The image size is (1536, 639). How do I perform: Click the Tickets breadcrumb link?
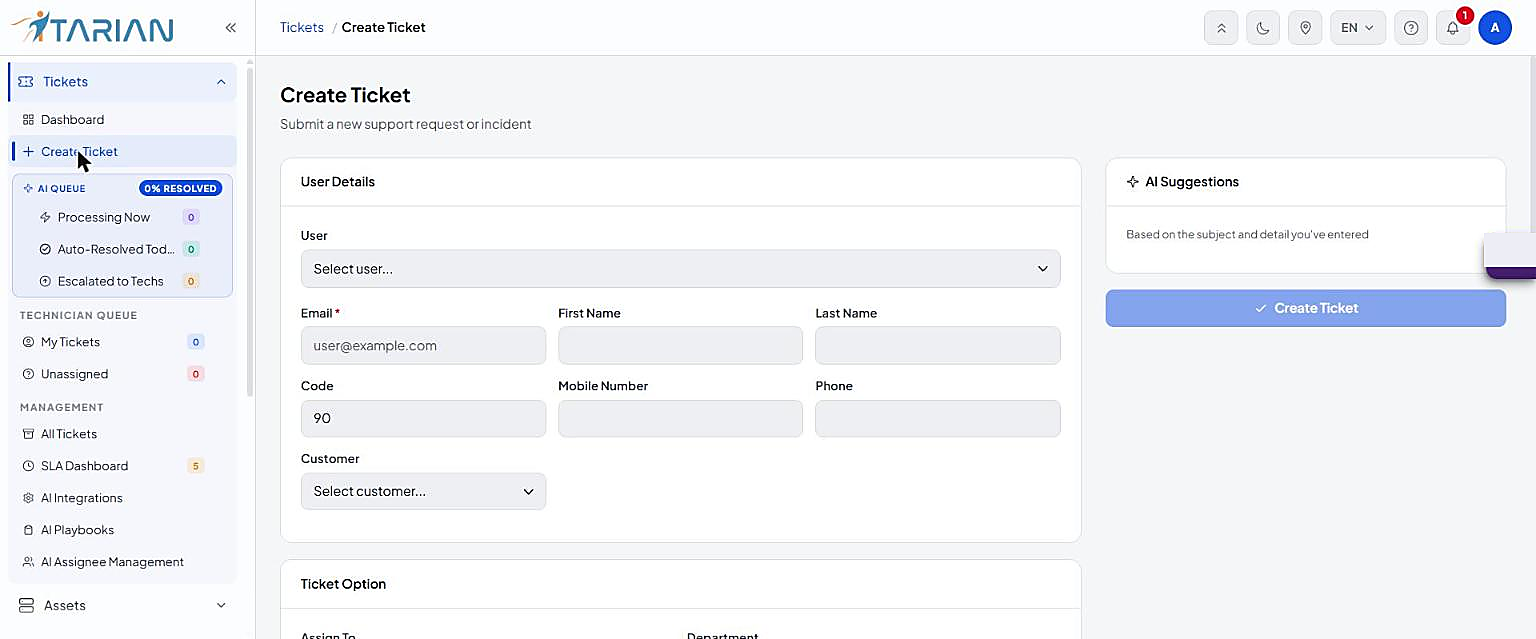coord(302,28)
